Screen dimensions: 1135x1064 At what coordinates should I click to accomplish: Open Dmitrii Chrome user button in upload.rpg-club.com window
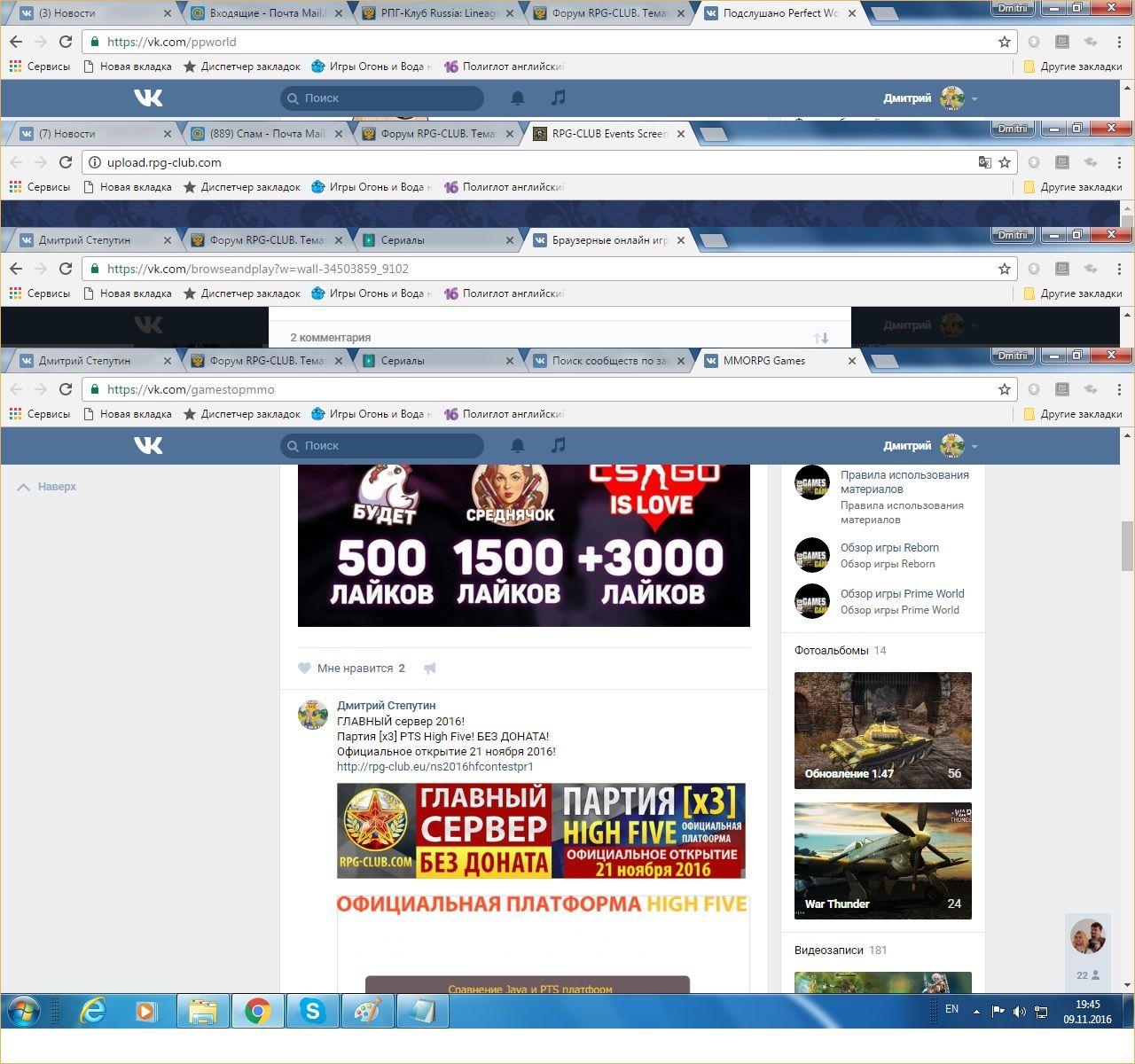(x=1013, y=129)
